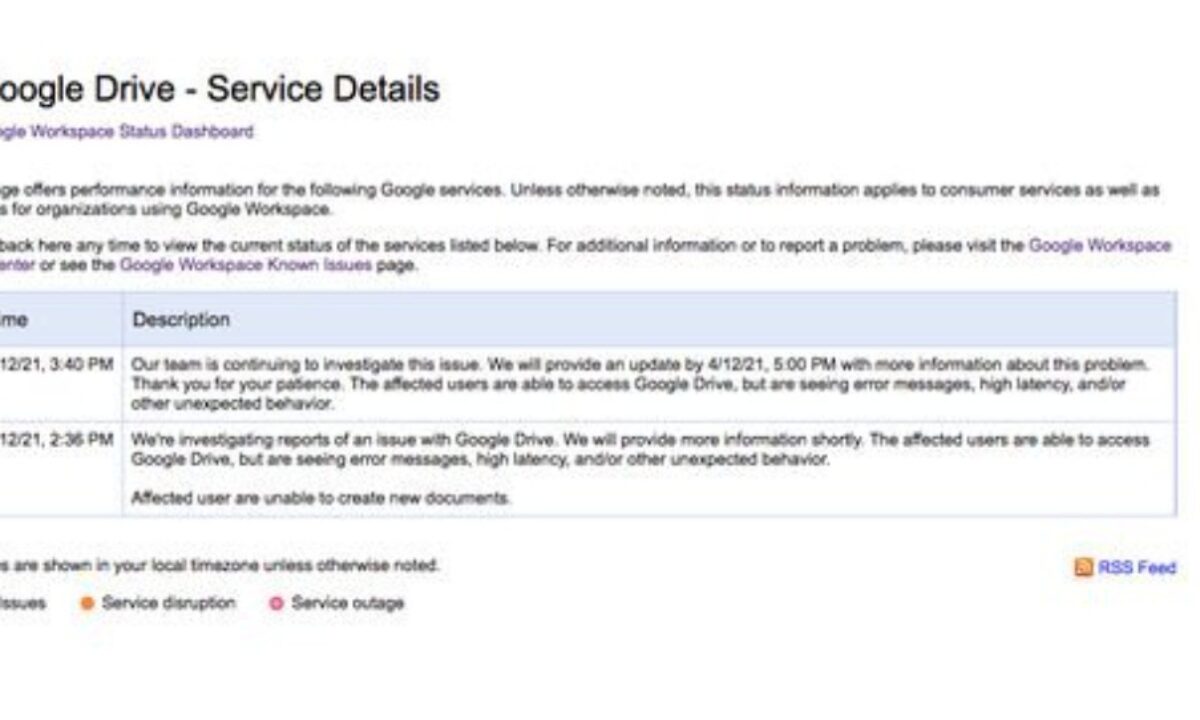Click the pink Service outage indicator icon
The image size is (1200, 720).
tap(276, 603)
